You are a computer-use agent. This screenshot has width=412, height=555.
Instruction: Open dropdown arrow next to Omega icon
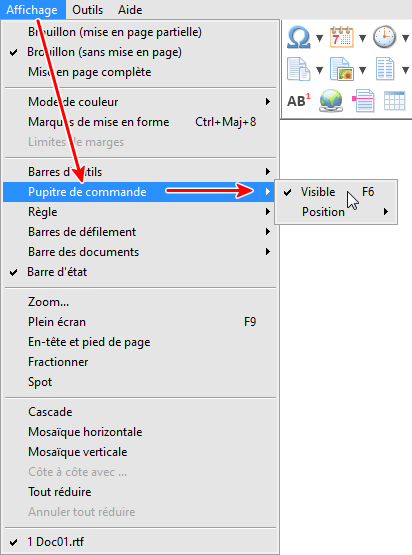point(320,38)
